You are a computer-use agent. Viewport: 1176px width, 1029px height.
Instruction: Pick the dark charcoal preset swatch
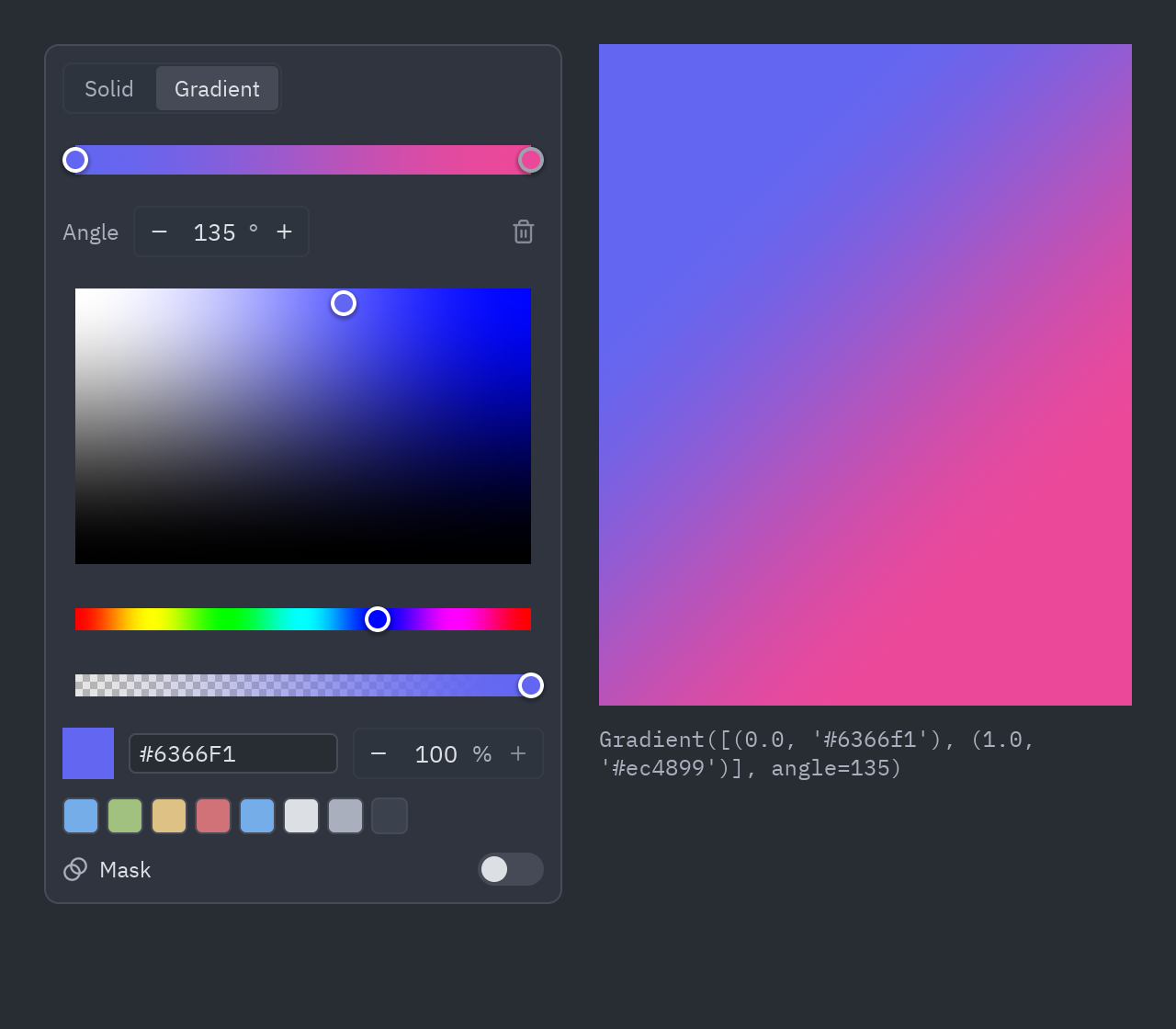[x=390, y=816]
